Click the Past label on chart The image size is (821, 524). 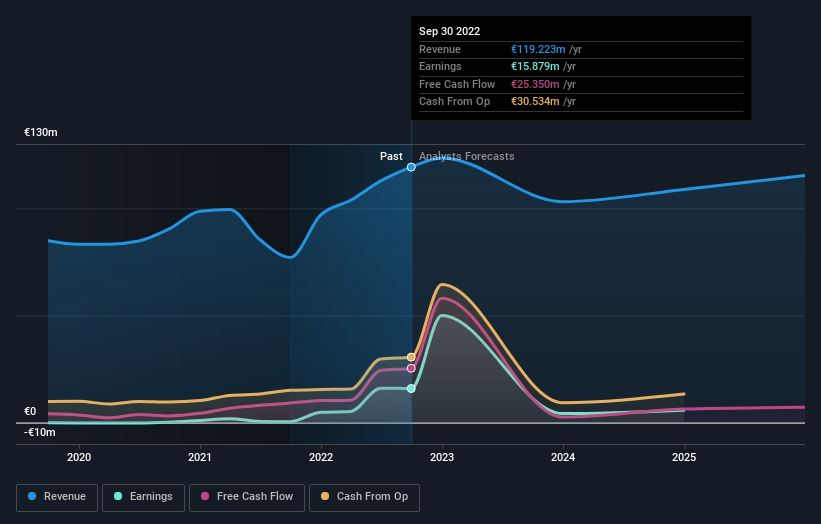click(391, 156)
